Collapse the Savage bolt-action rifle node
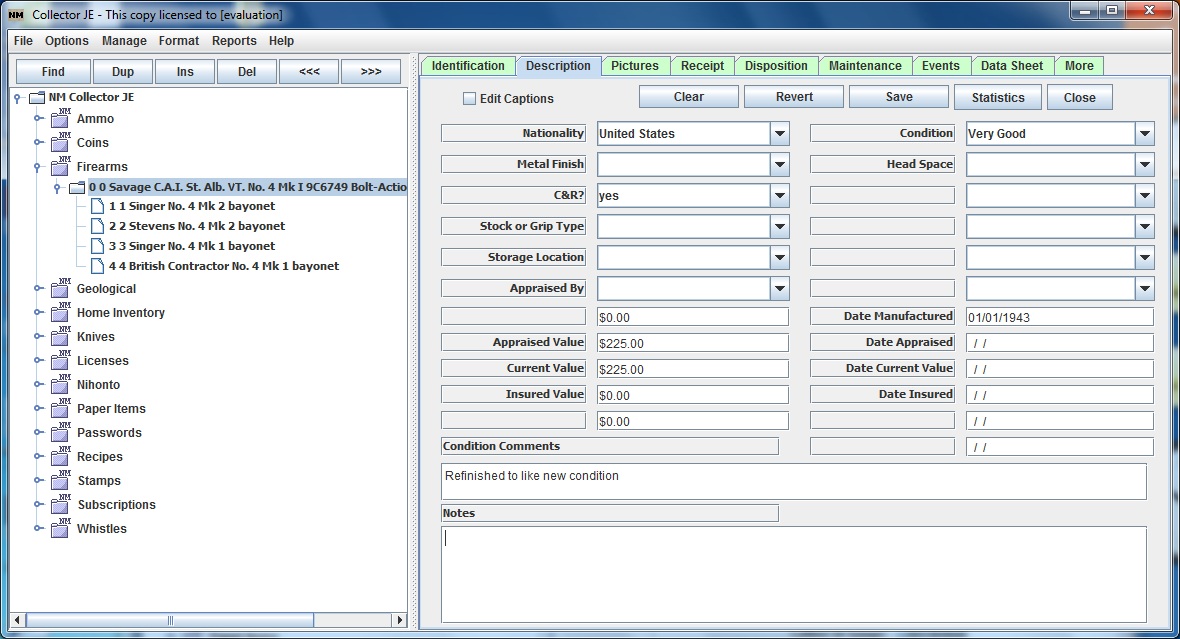 57,186
